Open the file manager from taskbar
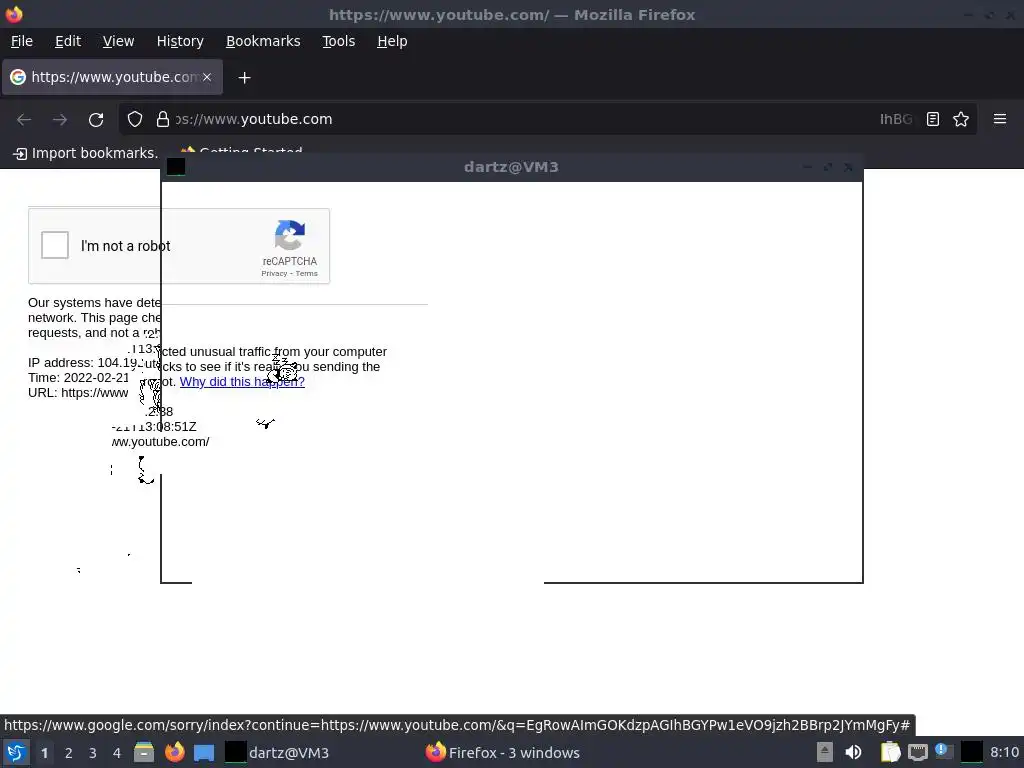 [x=144, y=752]
